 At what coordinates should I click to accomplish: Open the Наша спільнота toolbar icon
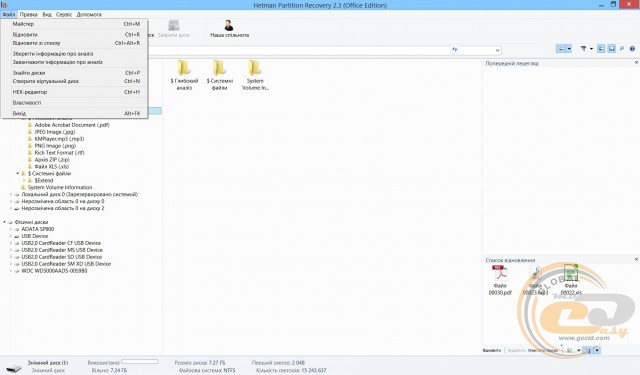click(229, 29)
